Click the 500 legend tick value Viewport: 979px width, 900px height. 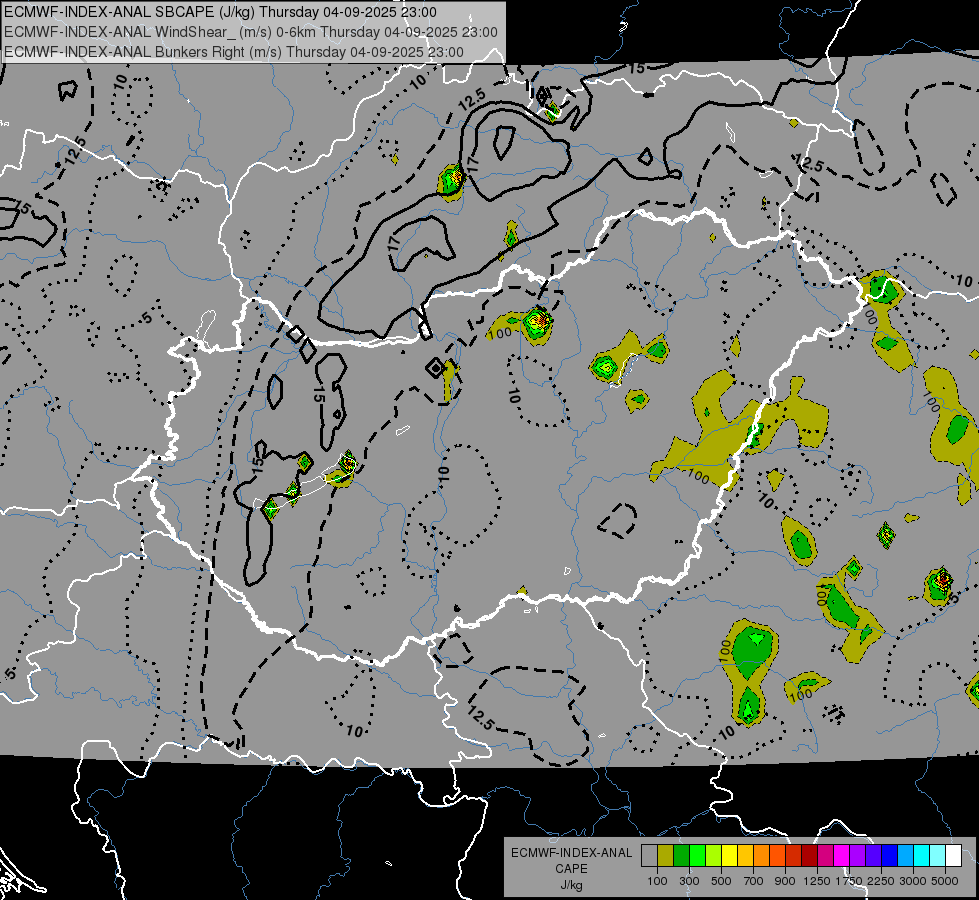[721, 881]
